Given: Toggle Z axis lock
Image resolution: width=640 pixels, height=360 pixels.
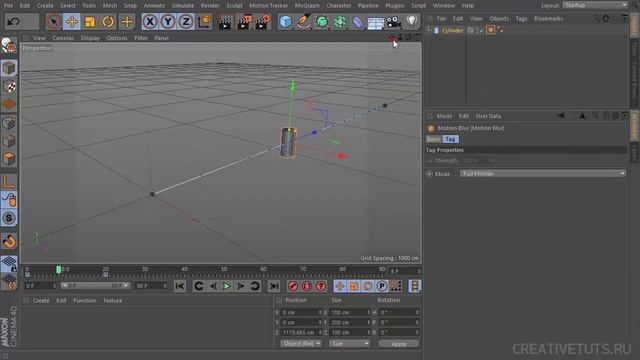Looking at the screenshot, I should click(186, 21).
